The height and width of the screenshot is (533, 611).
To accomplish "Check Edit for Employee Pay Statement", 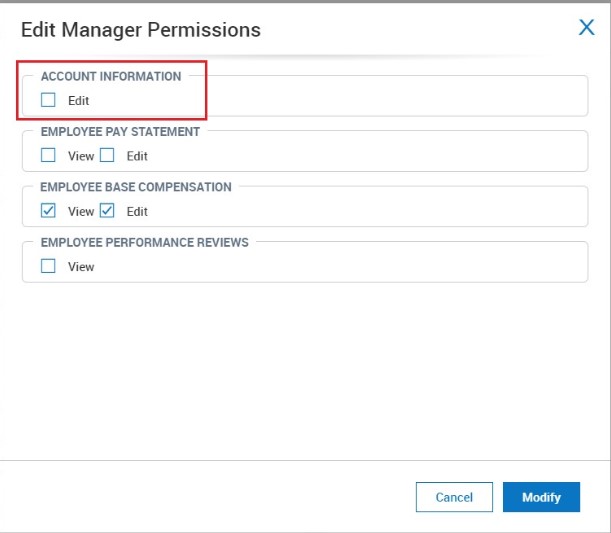I will [x=107, y=155].
